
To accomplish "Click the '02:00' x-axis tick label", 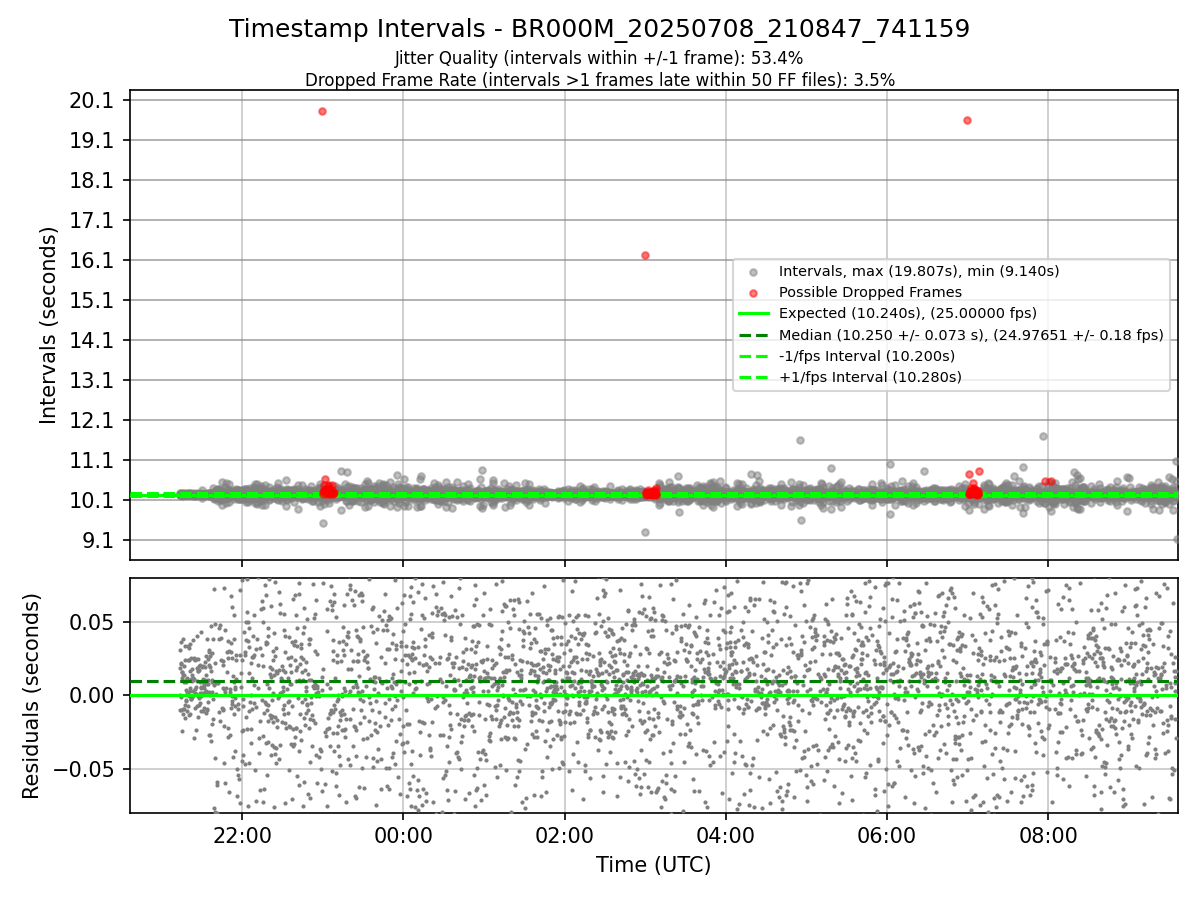I will [x=564, y=835].
